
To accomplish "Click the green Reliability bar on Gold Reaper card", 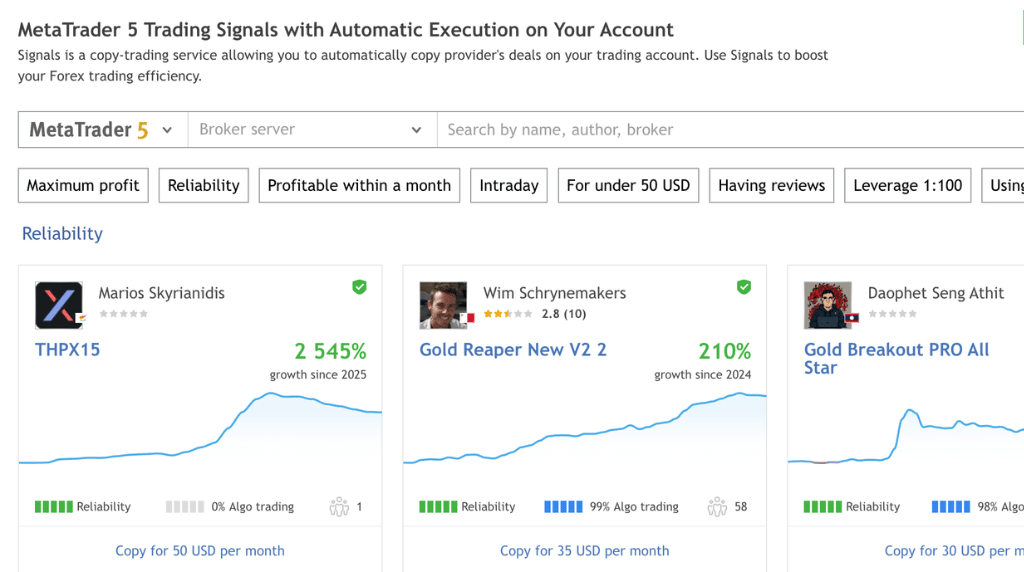I will pos(438,507).
